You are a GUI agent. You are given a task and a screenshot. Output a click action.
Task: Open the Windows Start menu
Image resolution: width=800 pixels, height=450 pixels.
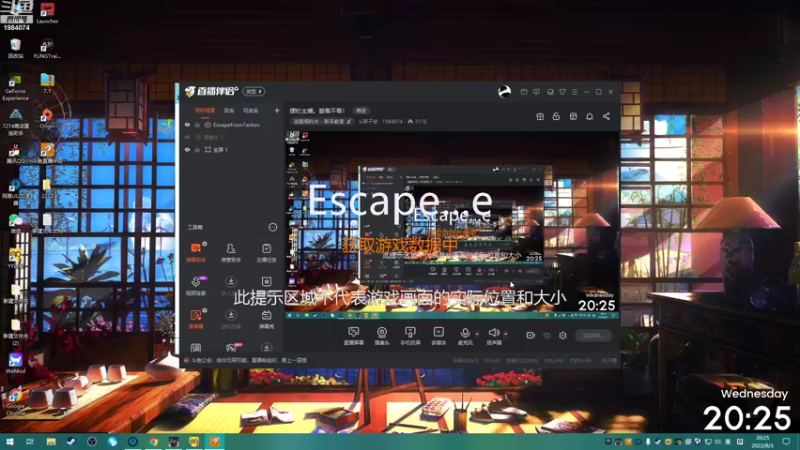click(x=9, y=441)
